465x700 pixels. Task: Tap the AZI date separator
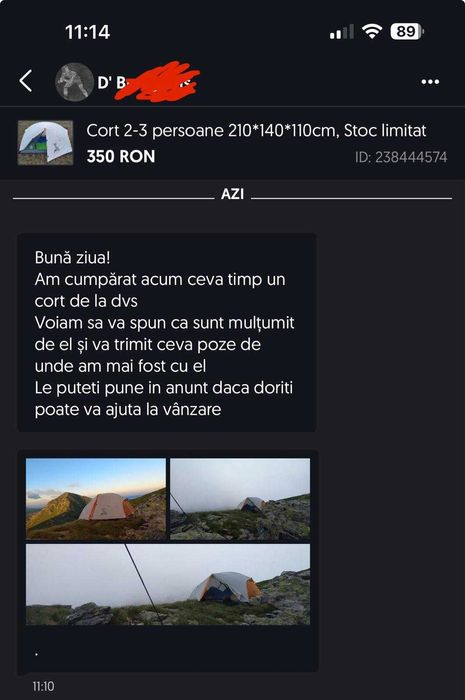tap(232, 194)
